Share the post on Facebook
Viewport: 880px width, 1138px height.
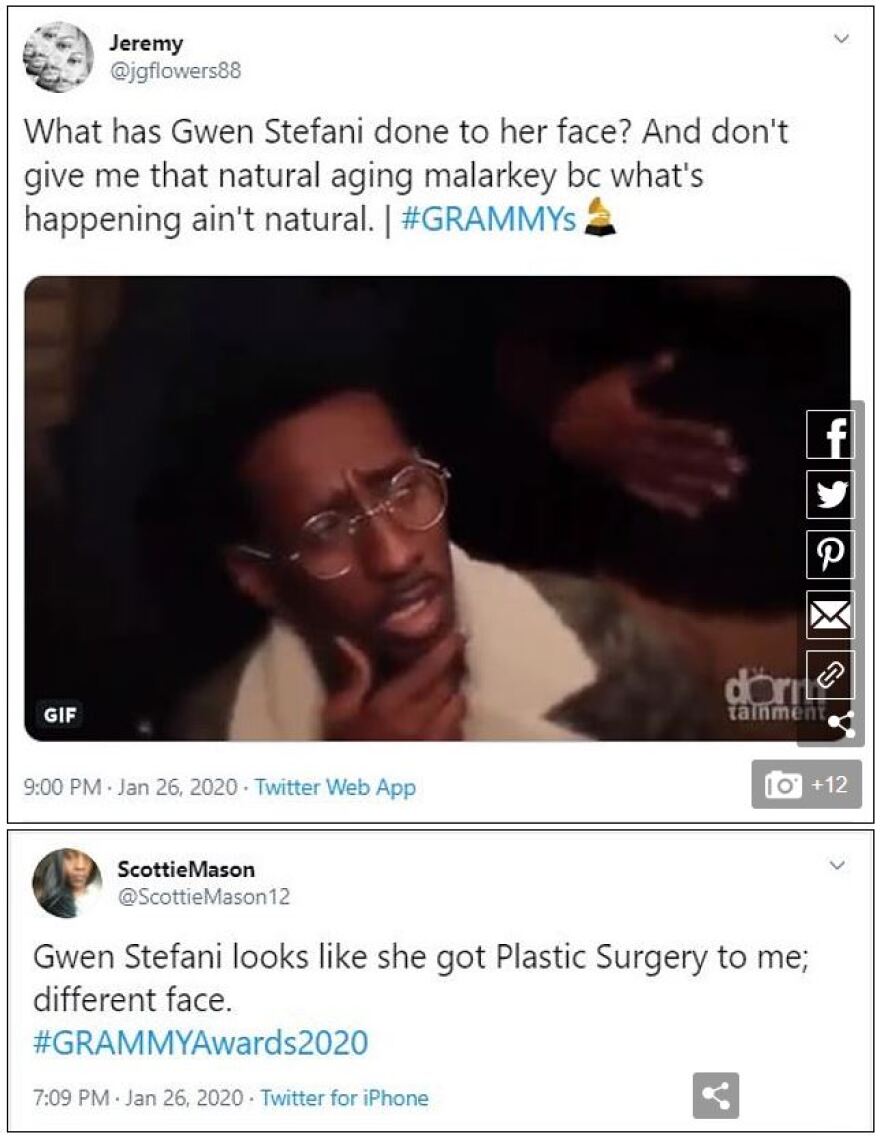[x=830, y=436]
